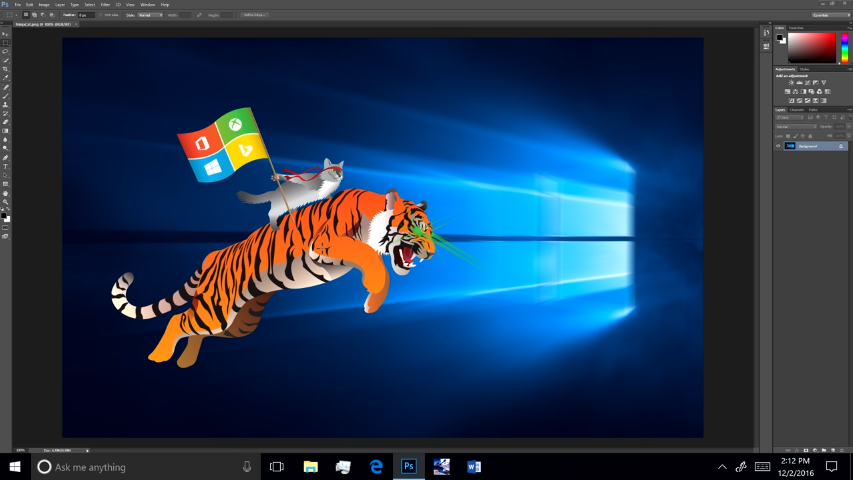The height and width of the screenshot is (480, 853).
Task: Open the Window menu
Action: (147, 4)
